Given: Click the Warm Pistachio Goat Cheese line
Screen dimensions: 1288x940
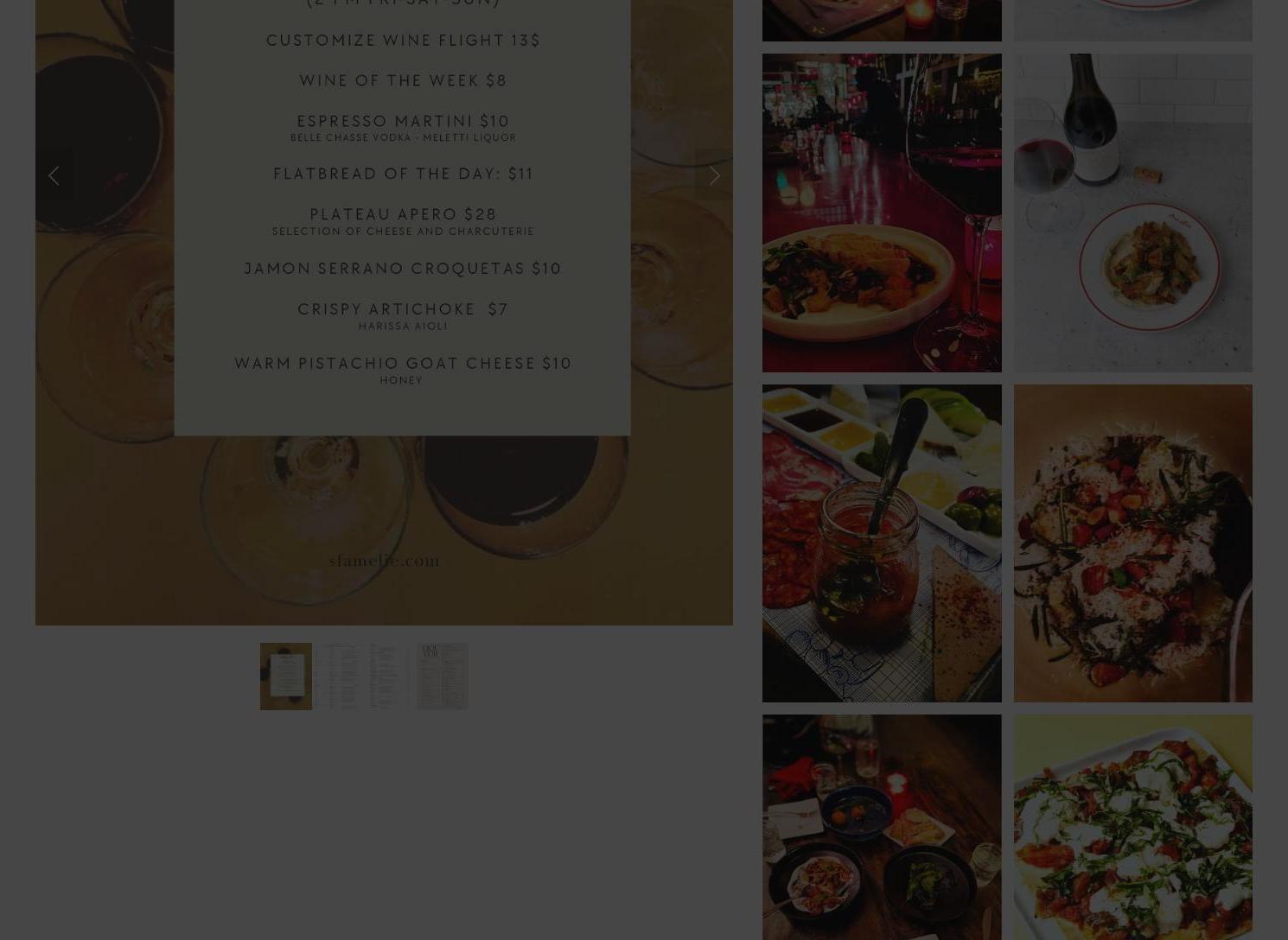Looking at the screenshot, I should (403, 363).
